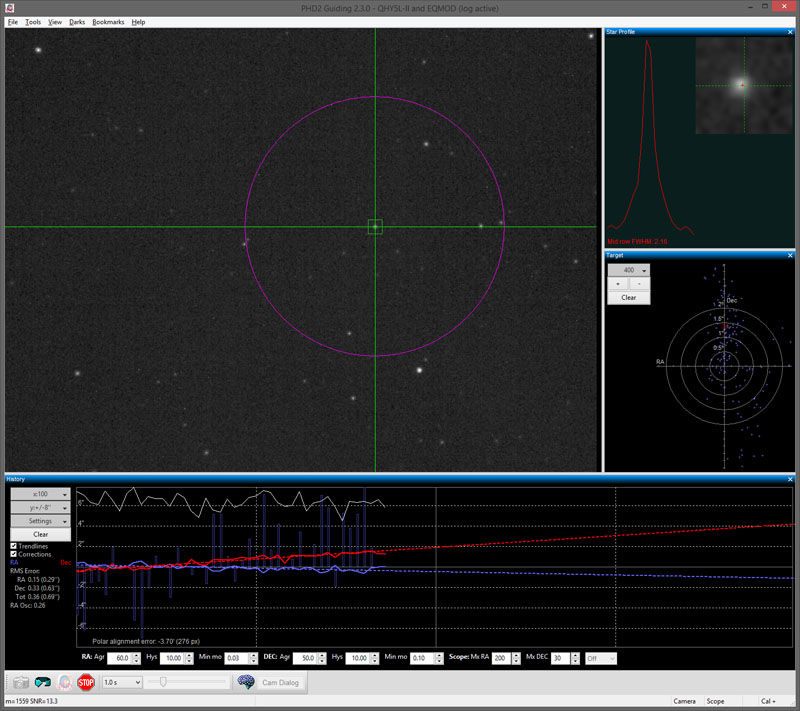Open the exposure time 1.0 s dropdown
800x711 pixels.
(121, 682)
